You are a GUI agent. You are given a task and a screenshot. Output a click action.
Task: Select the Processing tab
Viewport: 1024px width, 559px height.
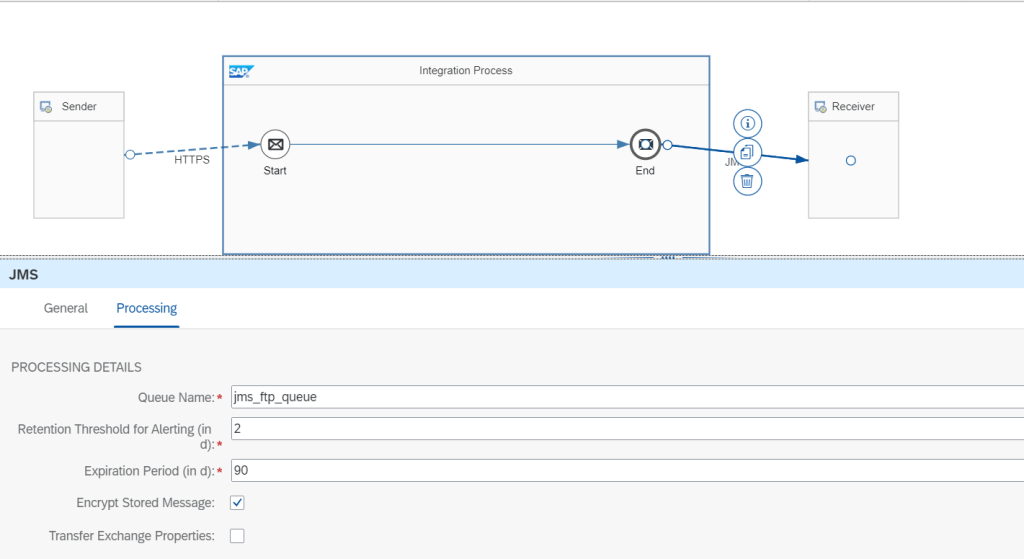pos(146,308)
